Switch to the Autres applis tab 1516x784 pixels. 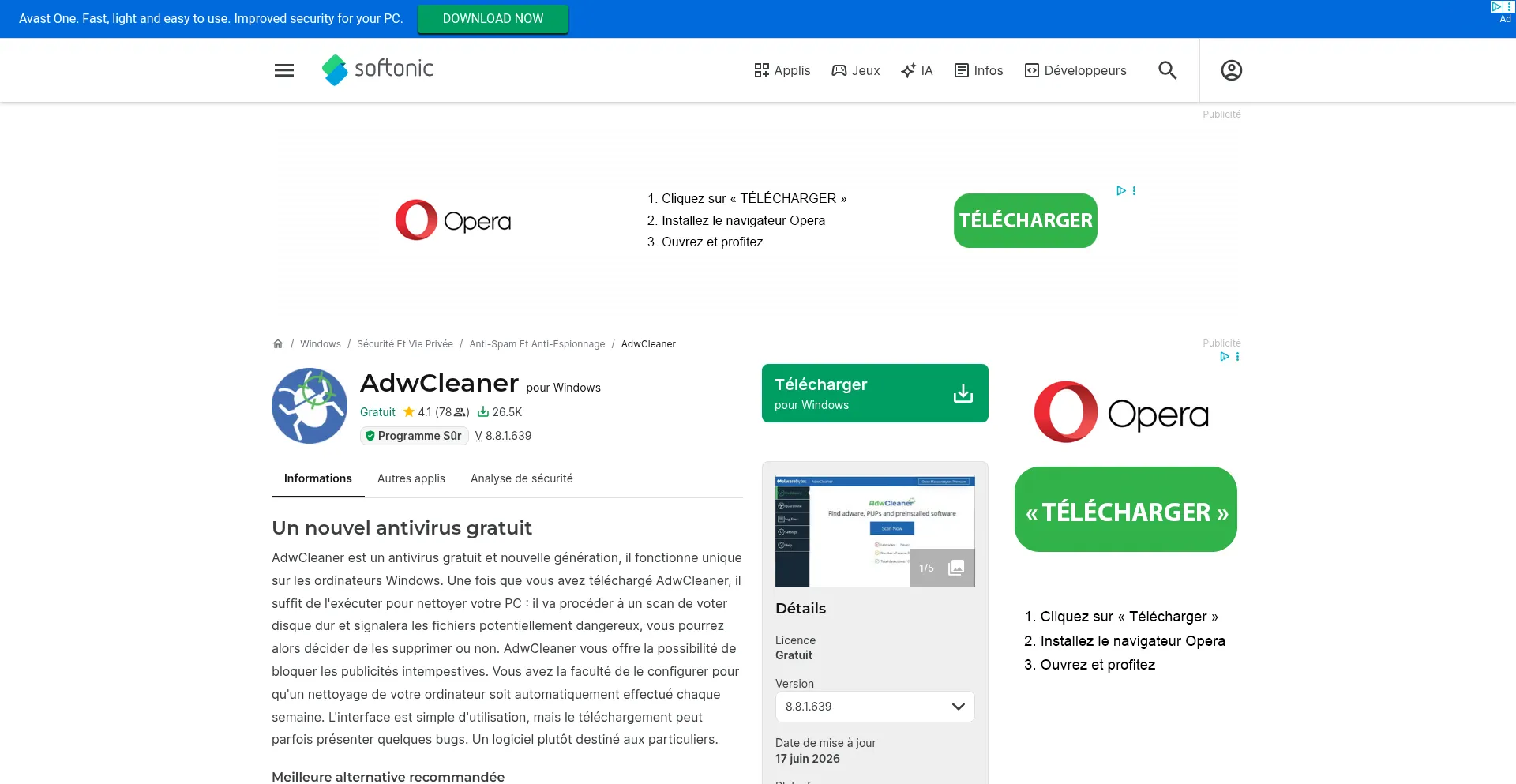pyautogui.click(x=411, y=478)
